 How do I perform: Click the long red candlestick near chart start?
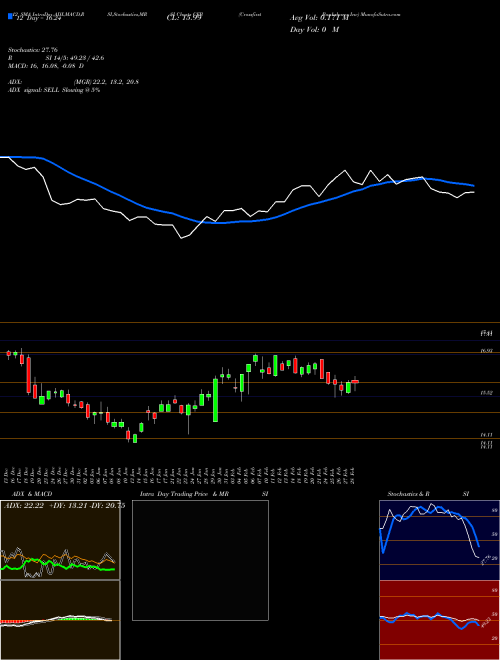29,375
